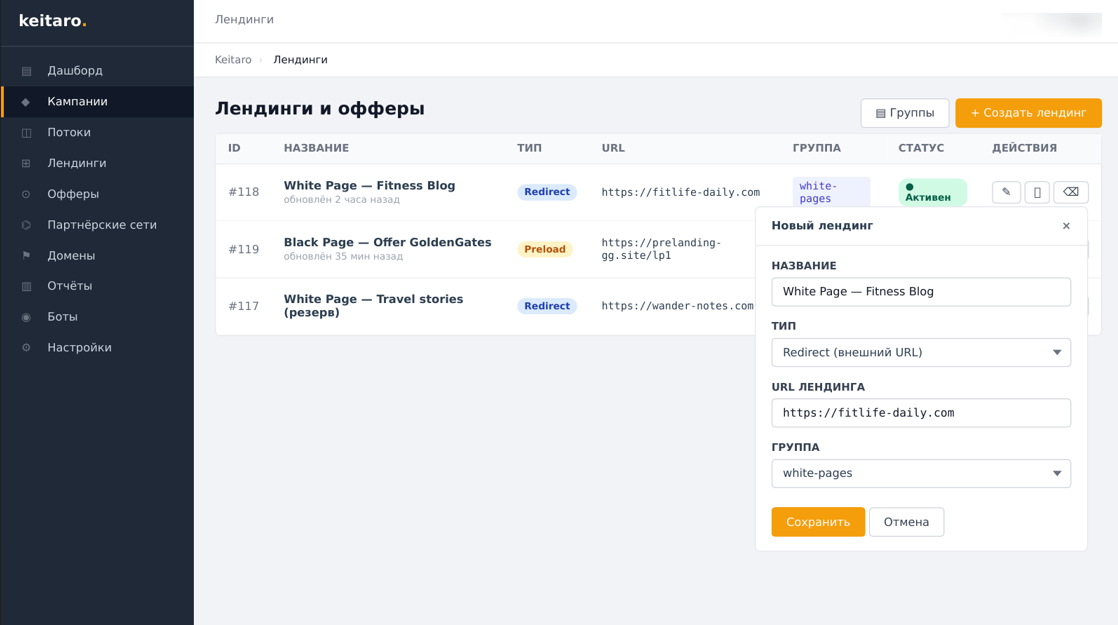This screenshot has height=625, width=1118.
Task: Go to Партнёрские сети menu item
Action: click(101, 225)
